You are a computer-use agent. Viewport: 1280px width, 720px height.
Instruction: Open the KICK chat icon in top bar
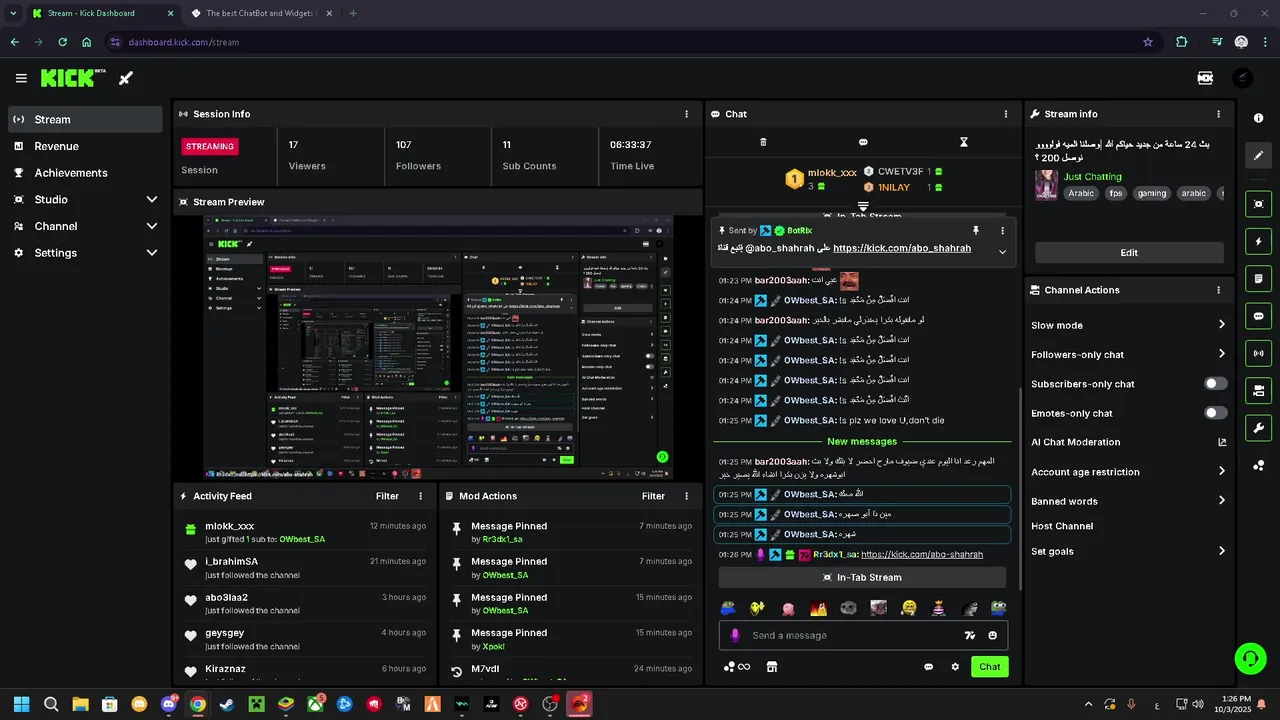coord(1205,78)
